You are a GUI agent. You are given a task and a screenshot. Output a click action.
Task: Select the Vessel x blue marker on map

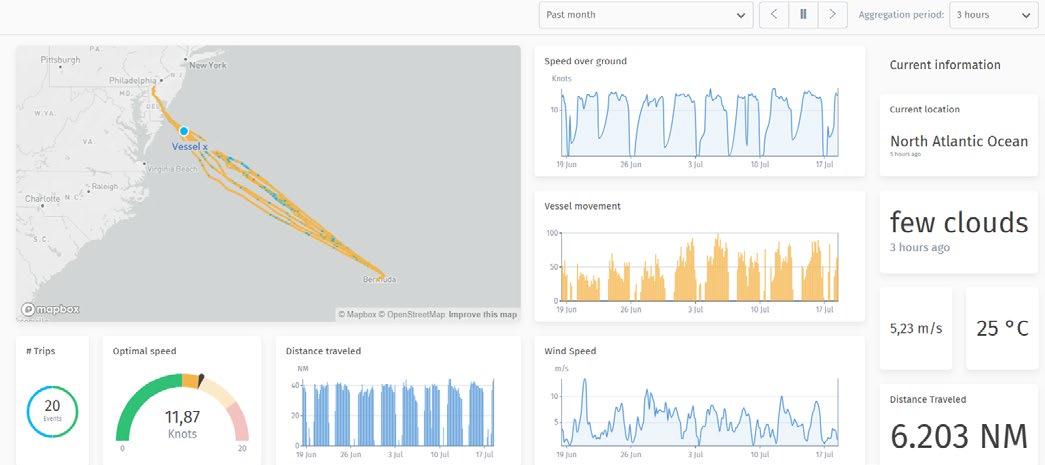click(184, 131)
